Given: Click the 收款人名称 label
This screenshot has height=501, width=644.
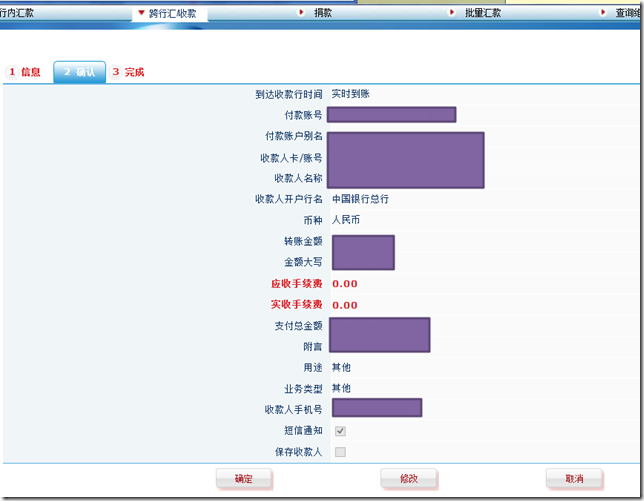Looking at the screenshot, I should (299, 178).
